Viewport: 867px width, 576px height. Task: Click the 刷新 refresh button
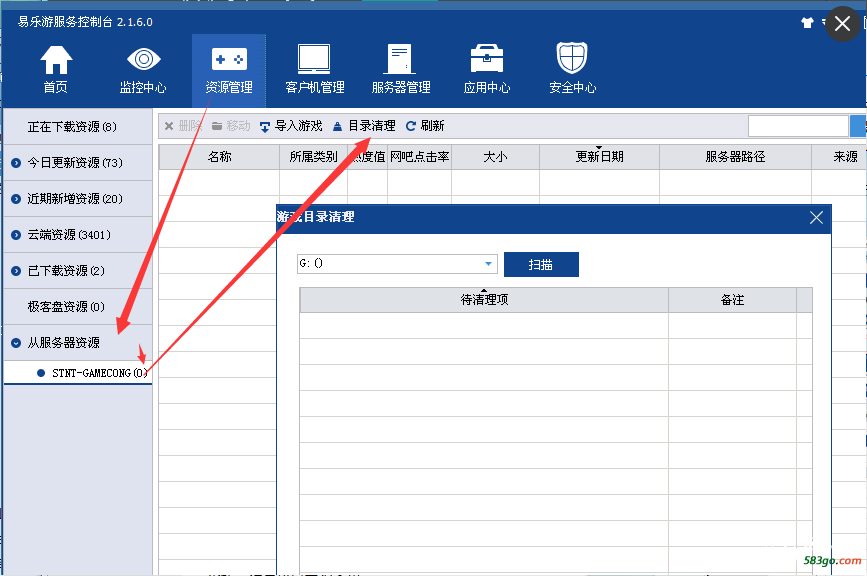tap(425, 126)
